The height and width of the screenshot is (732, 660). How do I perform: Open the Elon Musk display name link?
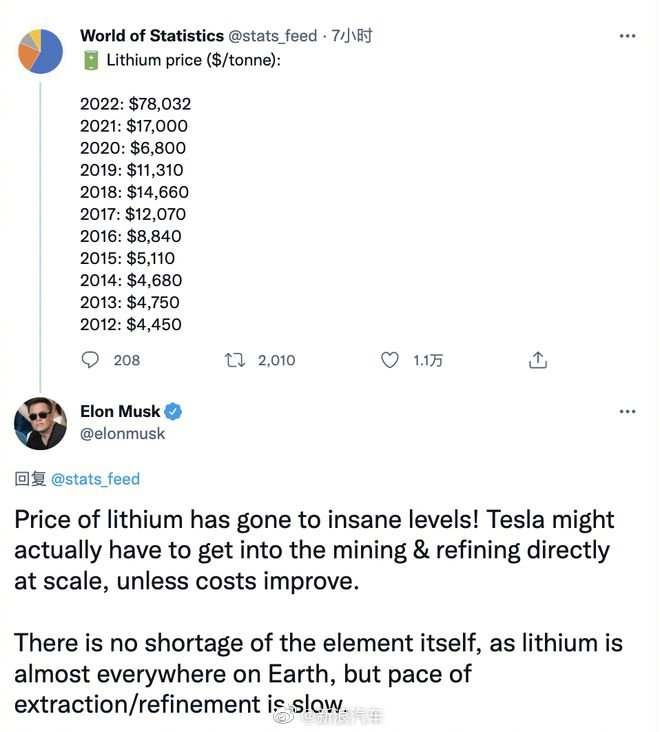point(120,412)
